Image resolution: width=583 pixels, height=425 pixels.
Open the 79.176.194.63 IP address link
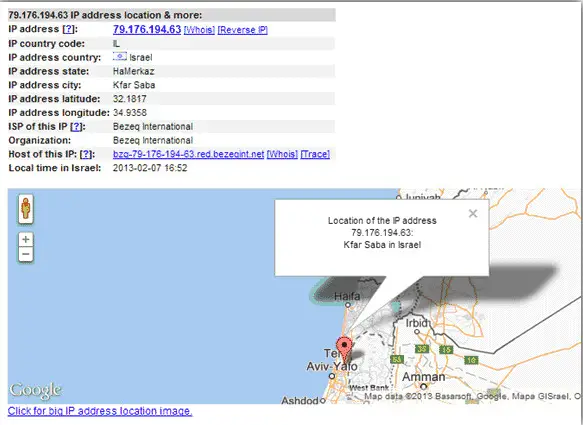click(x=147, y=29)
